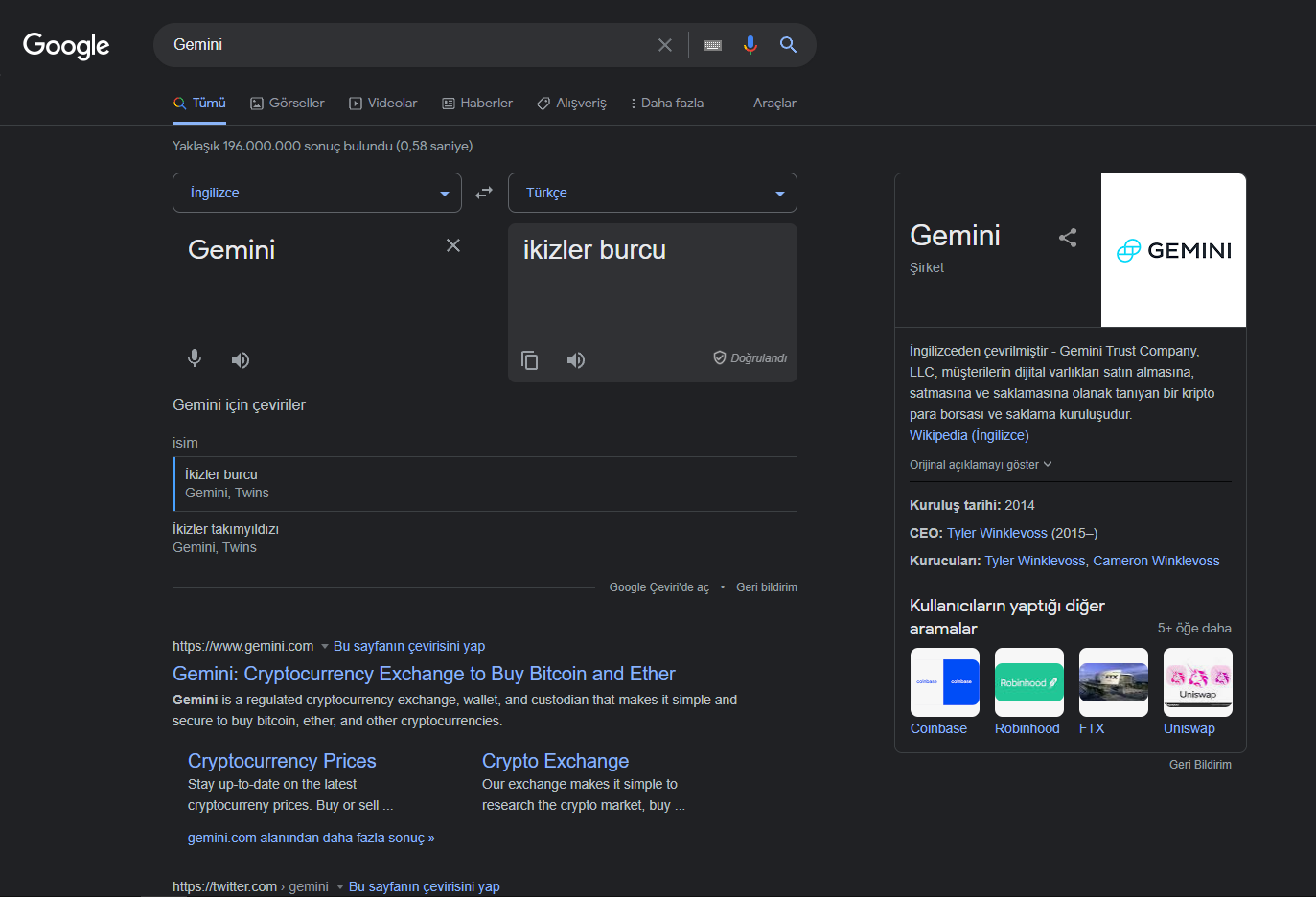
Task: Open the Robinhood related search thumbnail
Action: 1029,682
